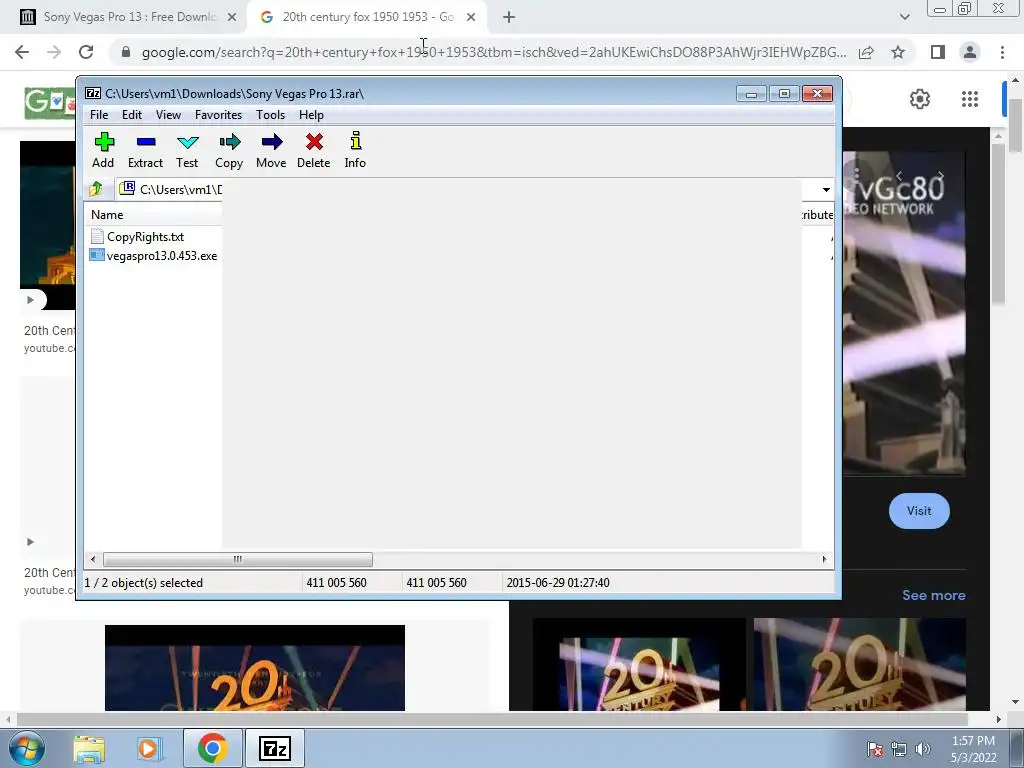
Task: Click the share page icon in address bar
Action: pos(866,52)
